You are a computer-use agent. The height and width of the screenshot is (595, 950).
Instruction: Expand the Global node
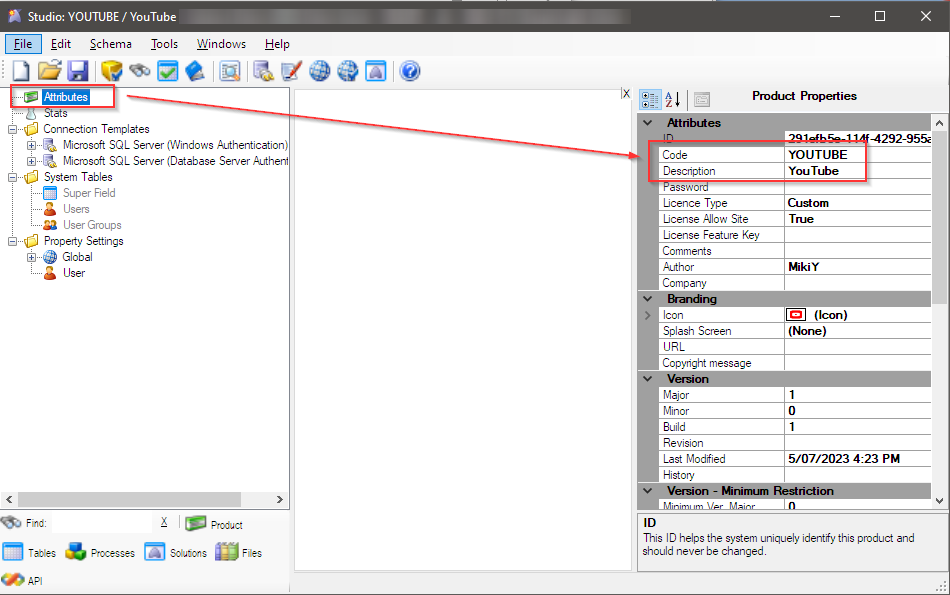click(x=32, y=257)
